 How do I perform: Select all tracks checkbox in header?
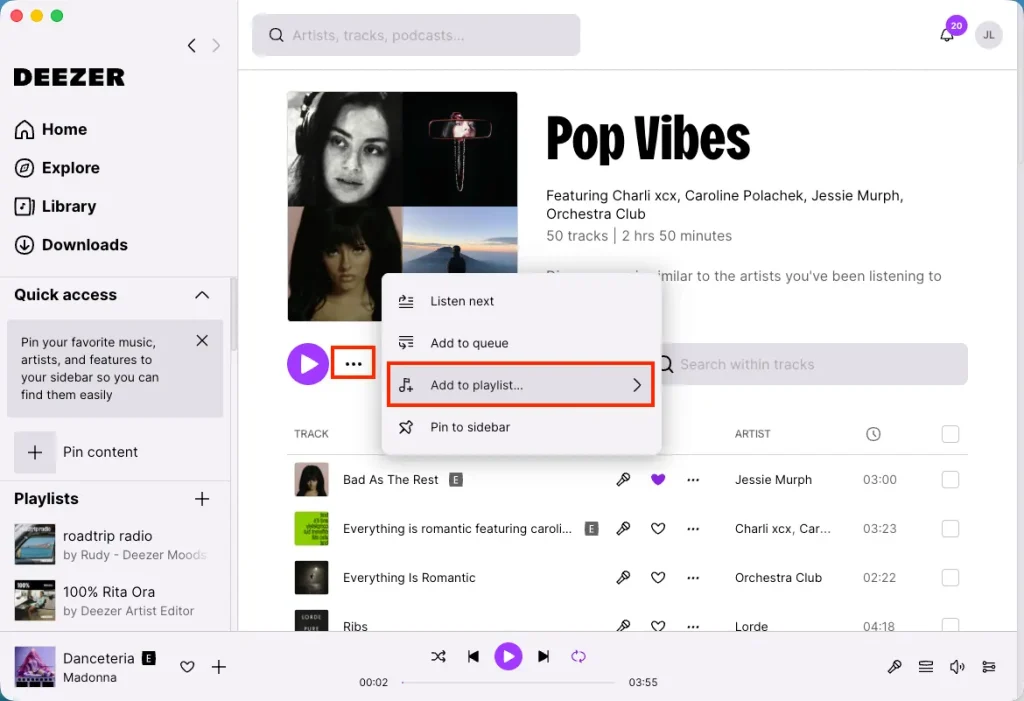click(950, 434)
